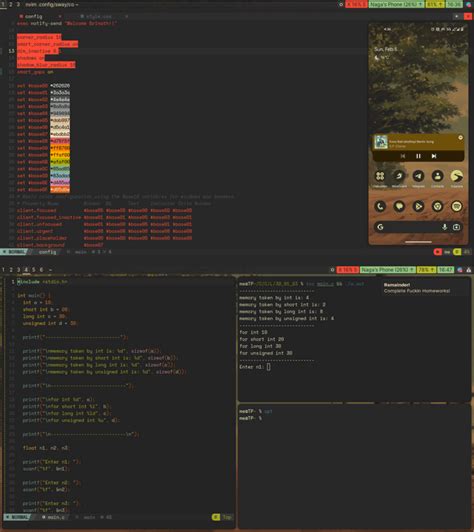Skip to next track on phone widget
This screenshot has height=532, width=474.
(434, 156)
